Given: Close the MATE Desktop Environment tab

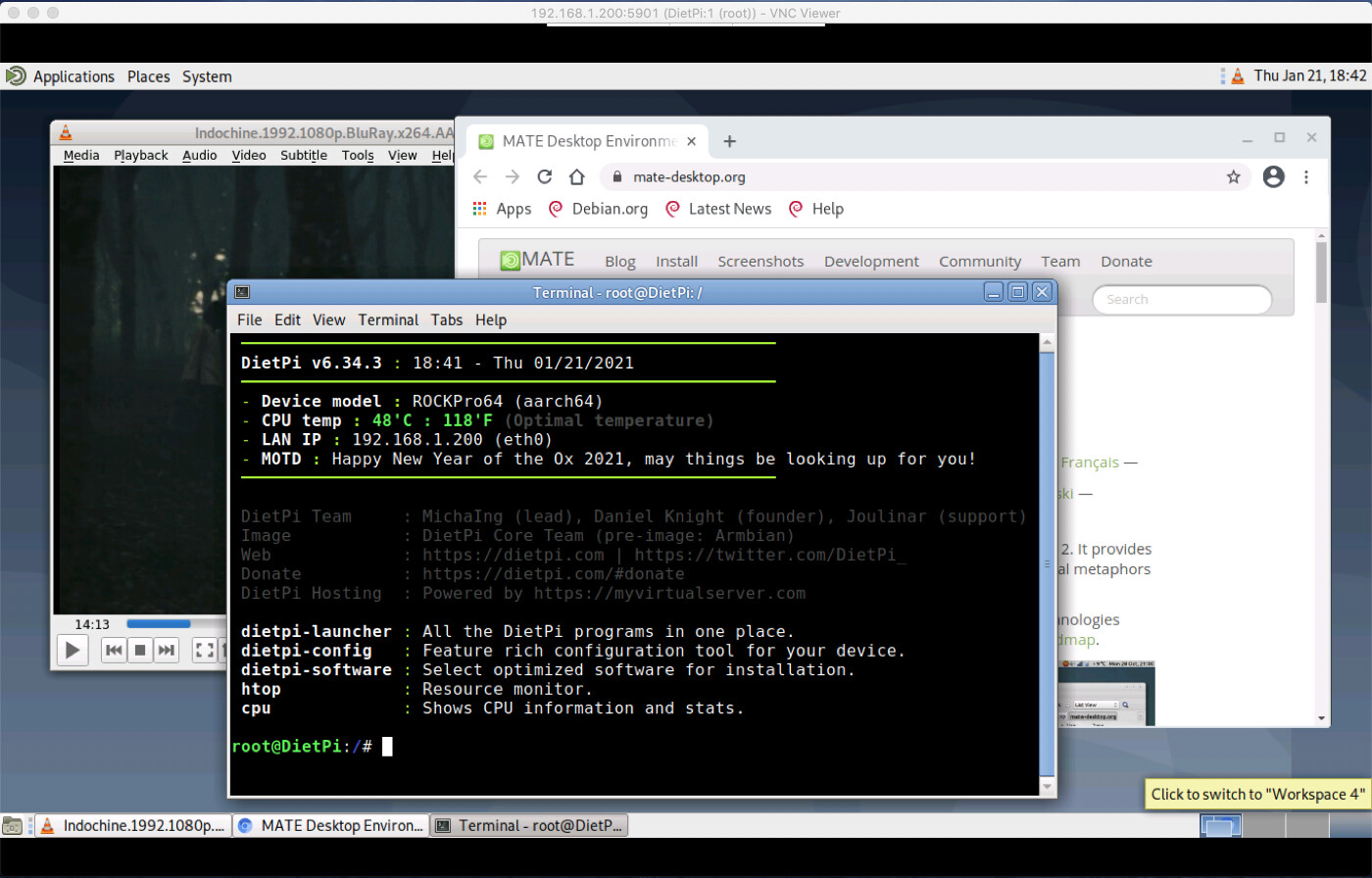Looking at the screenshot, I should click(691, 141).
